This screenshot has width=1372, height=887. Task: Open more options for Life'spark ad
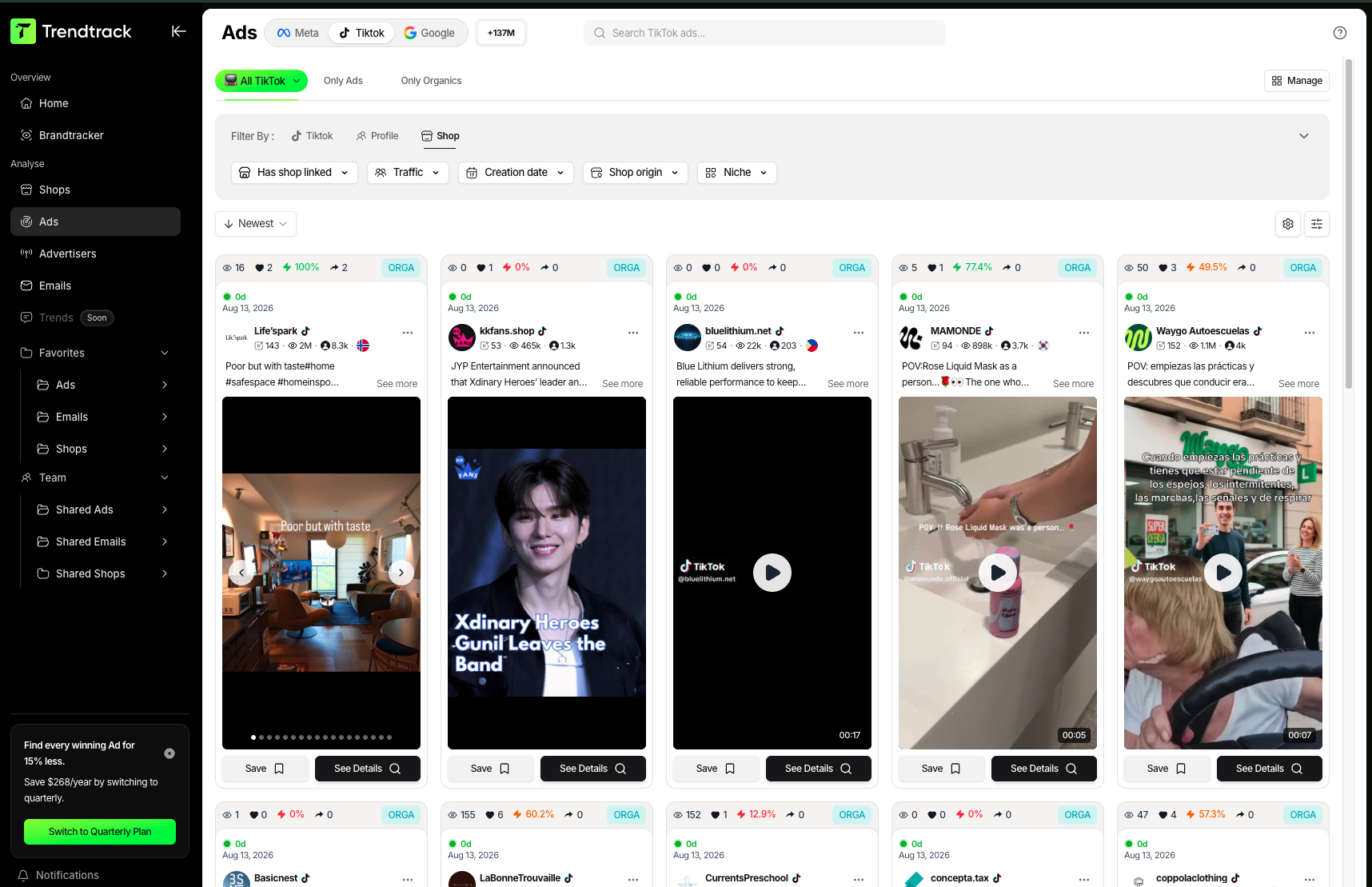pyautogui.click(x=408, y=333)
